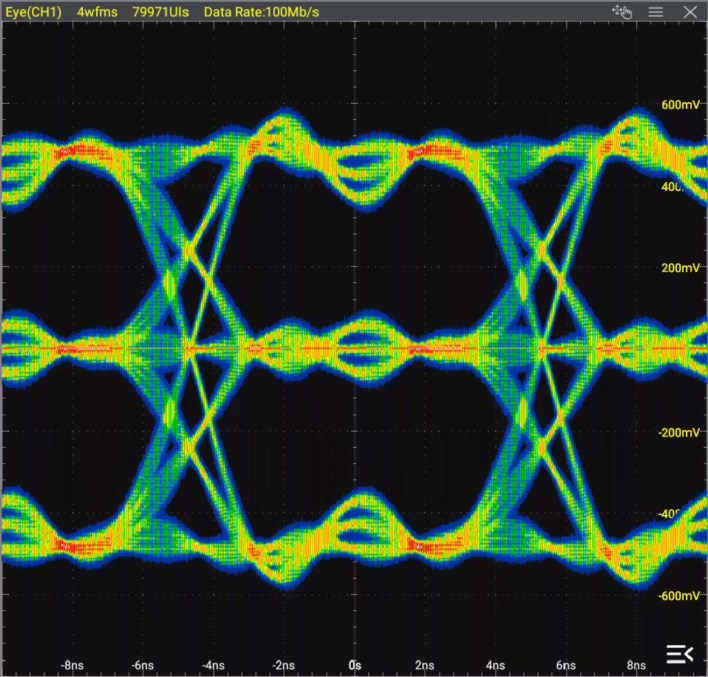Close the Eye(CH1) window
Viewport: 708px width, 677px height.
(690, 12)
